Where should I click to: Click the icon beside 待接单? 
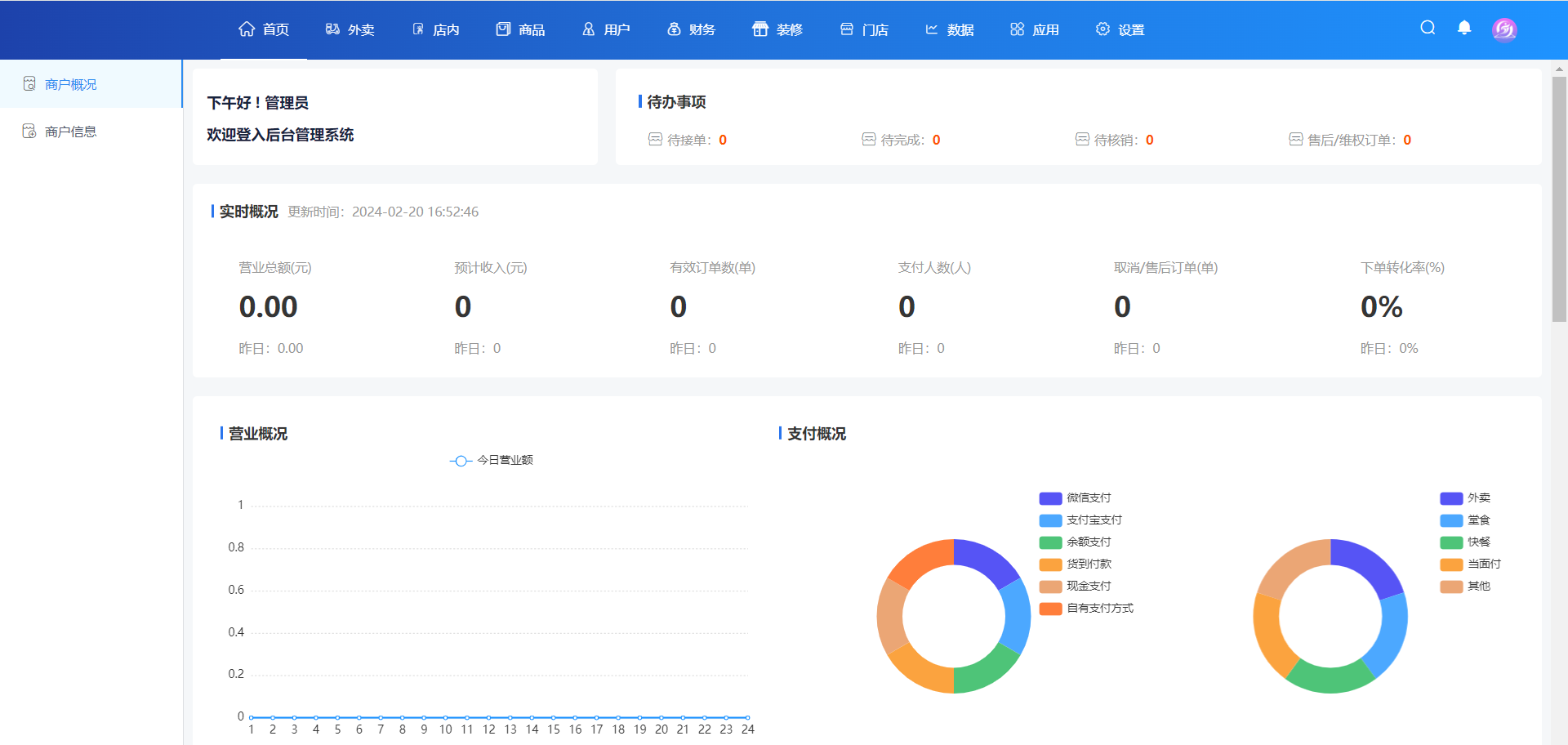(x=655, y=139)
